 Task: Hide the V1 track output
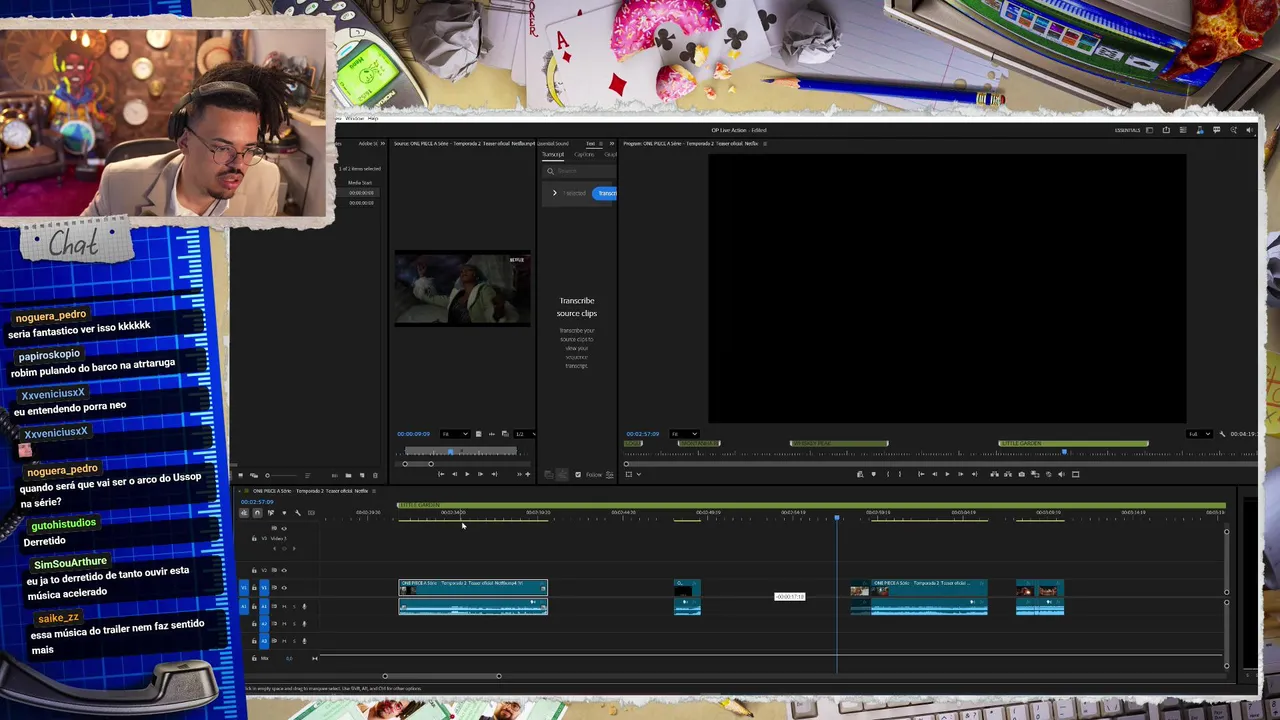pos(284,588)
